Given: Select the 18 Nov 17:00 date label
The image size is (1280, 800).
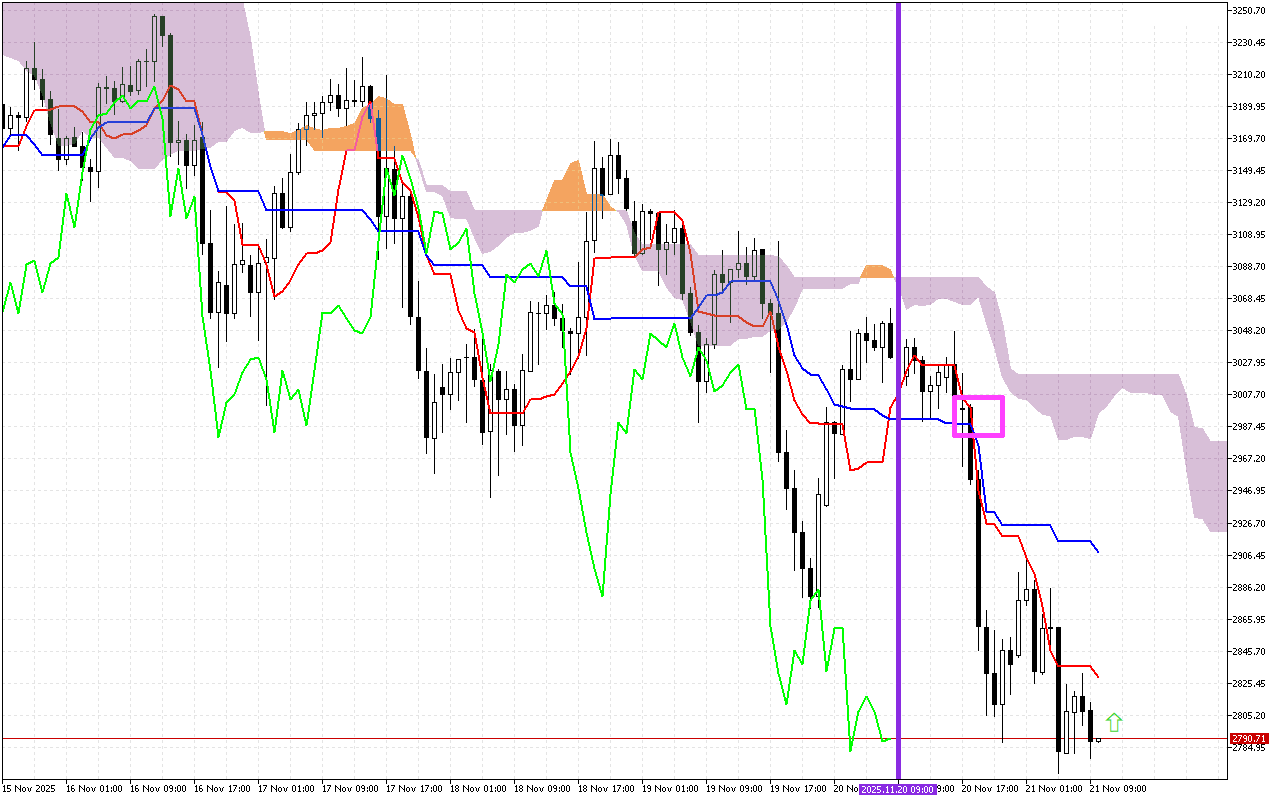Looking at the screenshot, I should 607,787.
